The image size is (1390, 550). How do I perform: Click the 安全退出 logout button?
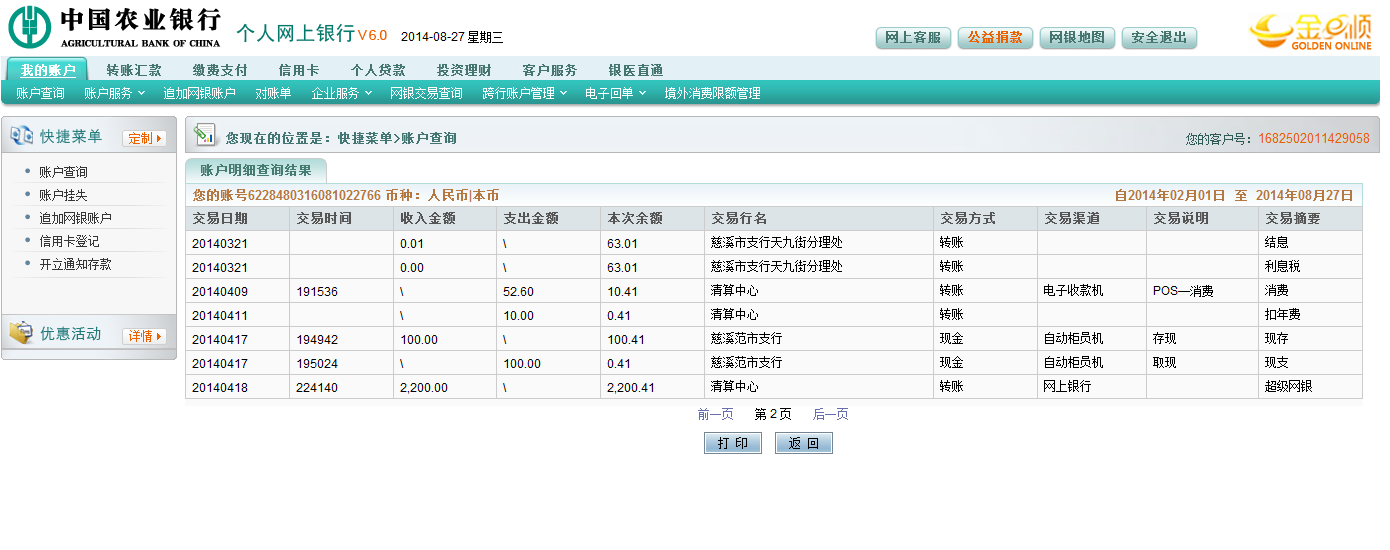[1159, 38]
